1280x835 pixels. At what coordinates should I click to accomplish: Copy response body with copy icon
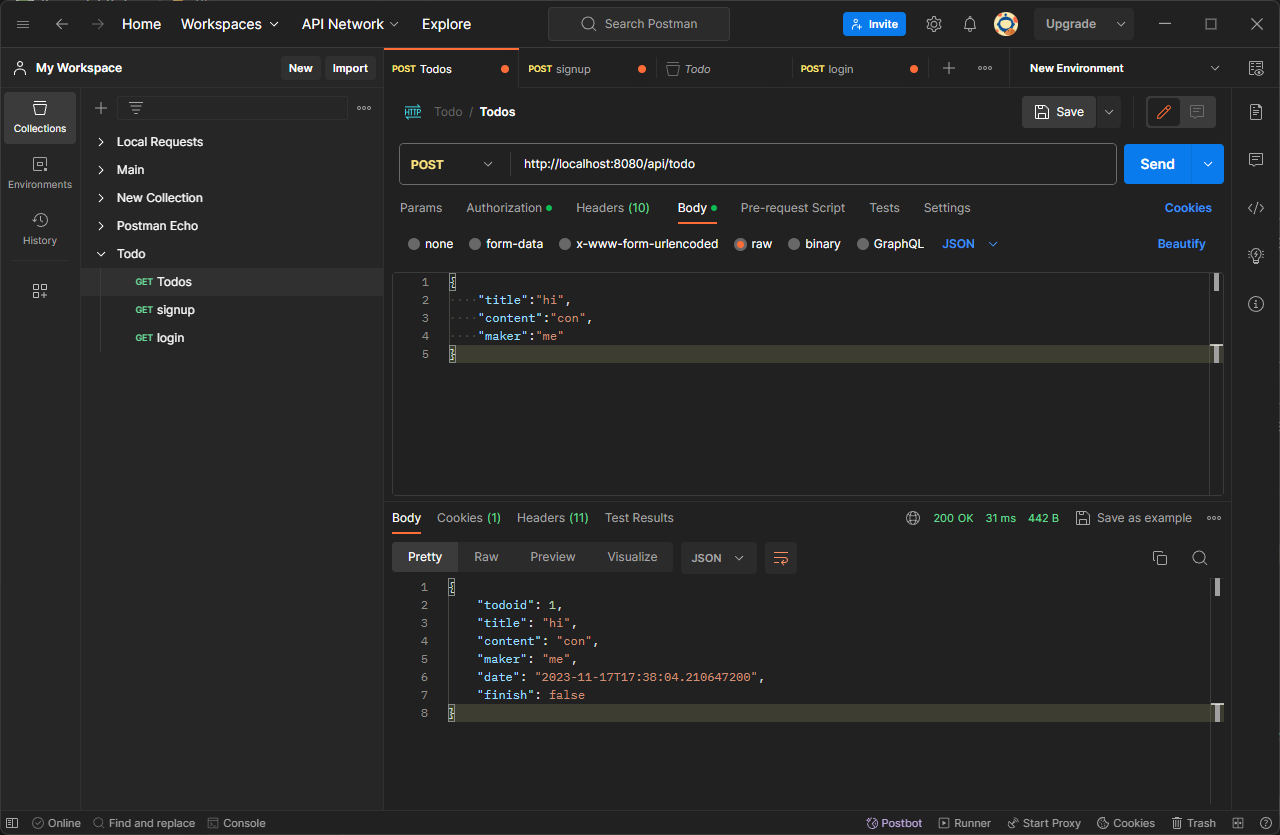pyautogui.click(x=1160, y=558)
